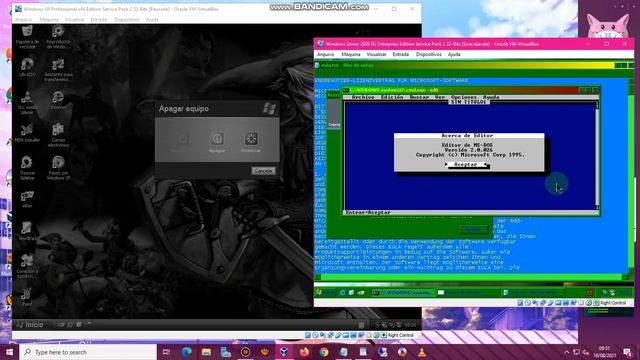Open Google Chrome from the taskbar
640x360 pixels.
click(x=324, y=352)
